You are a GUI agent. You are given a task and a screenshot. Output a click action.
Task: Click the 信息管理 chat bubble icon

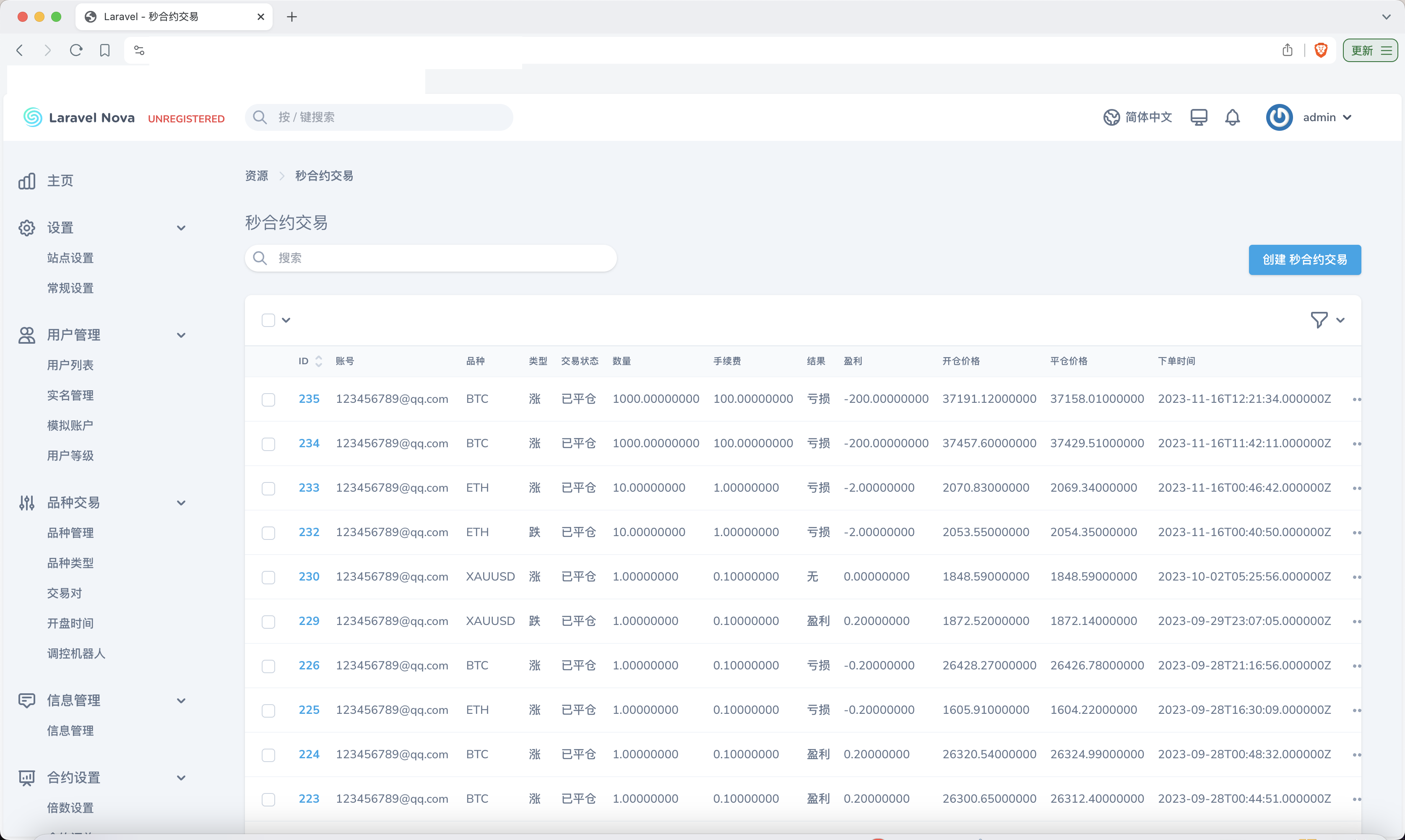click(x=26, y=700)
